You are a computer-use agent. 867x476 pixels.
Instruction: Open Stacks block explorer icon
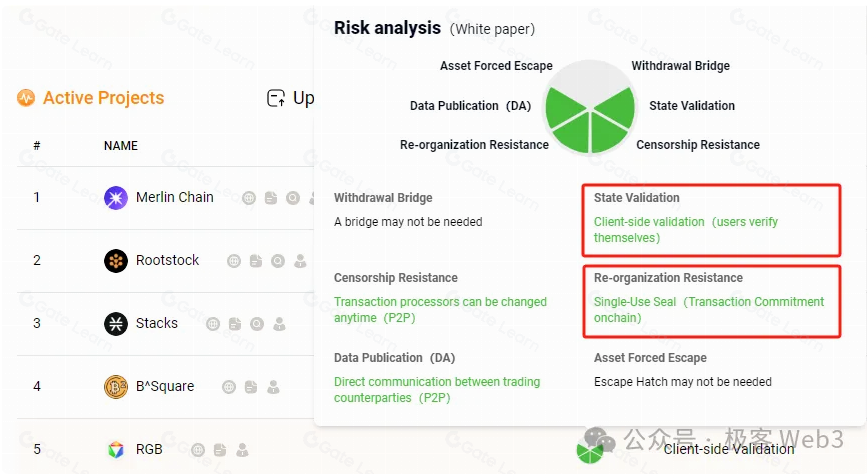click(x=257, y=324)
